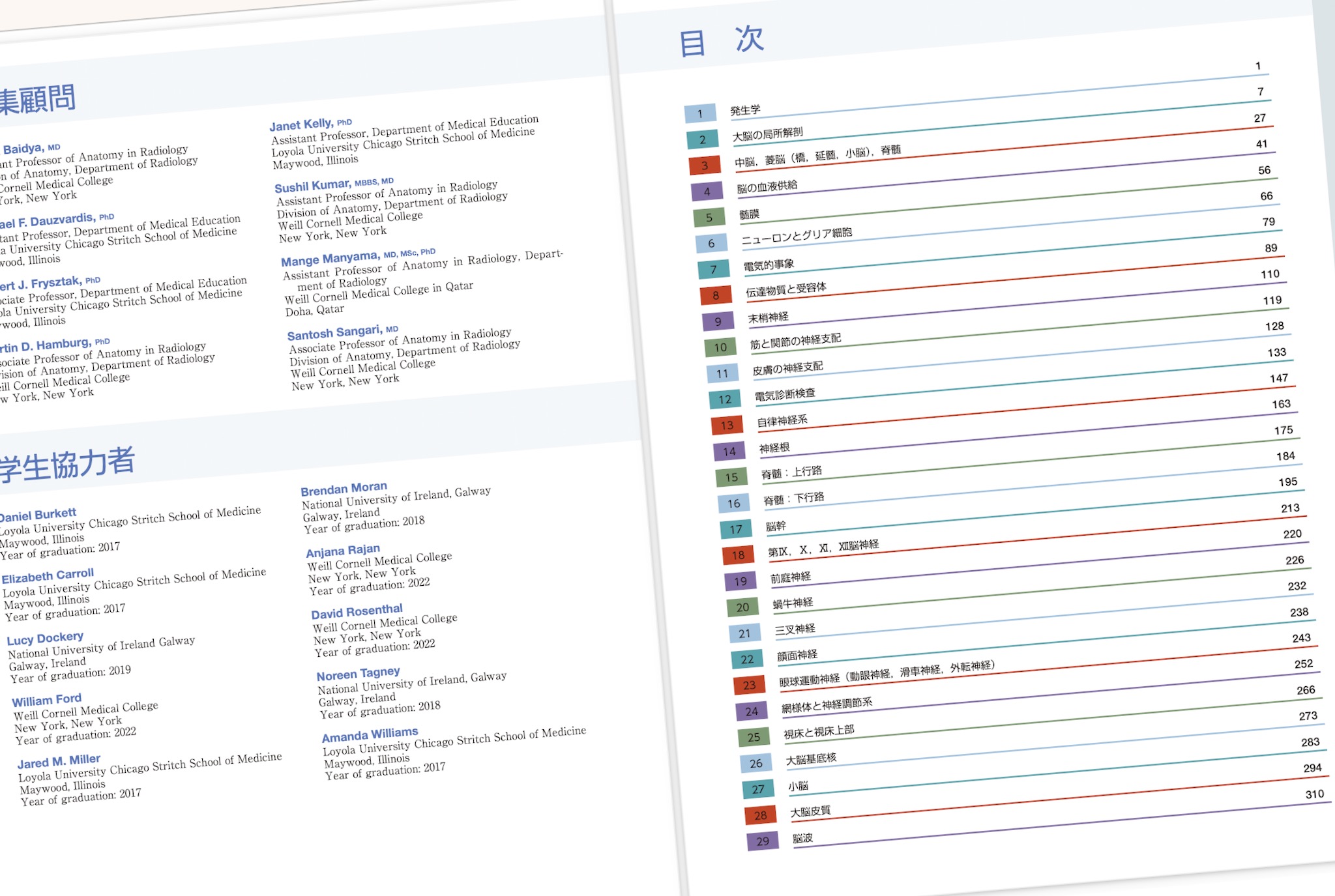The image size is (1335, 896).
Task: Click the 目次 heading
Action: click(721, 41)
